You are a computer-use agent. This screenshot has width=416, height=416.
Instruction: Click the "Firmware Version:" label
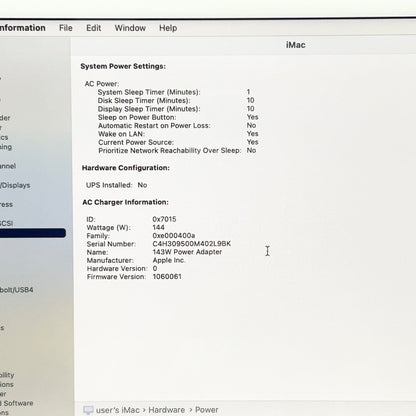[x=116, y=277]
